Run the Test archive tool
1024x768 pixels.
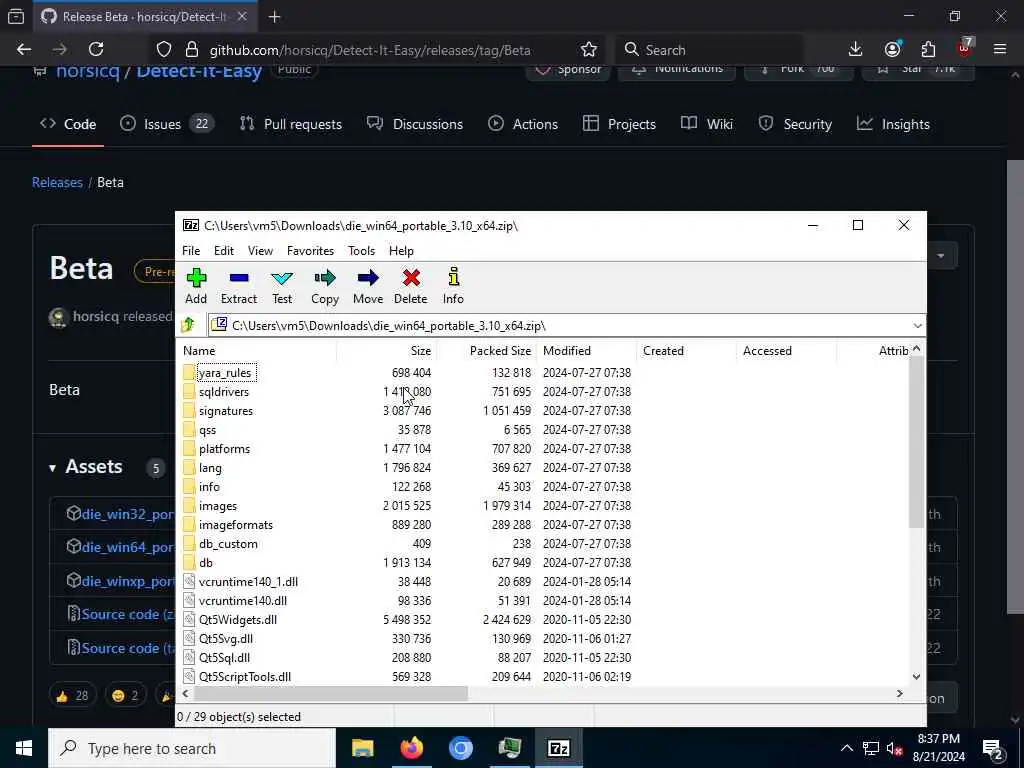(282, 286)
